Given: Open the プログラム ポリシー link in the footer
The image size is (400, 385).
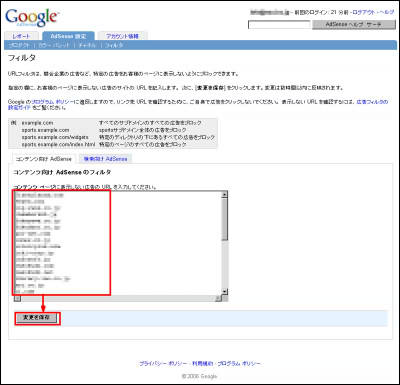Looking at the screenshot, I should pos(239,364).
